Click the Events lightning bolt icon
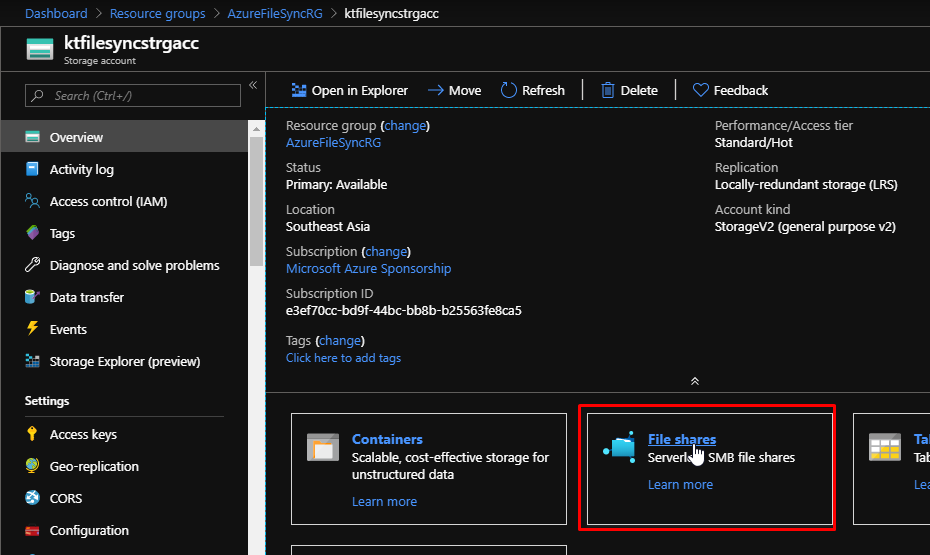The height and width of the screenshot is (555, 930). tap(33, 328)
